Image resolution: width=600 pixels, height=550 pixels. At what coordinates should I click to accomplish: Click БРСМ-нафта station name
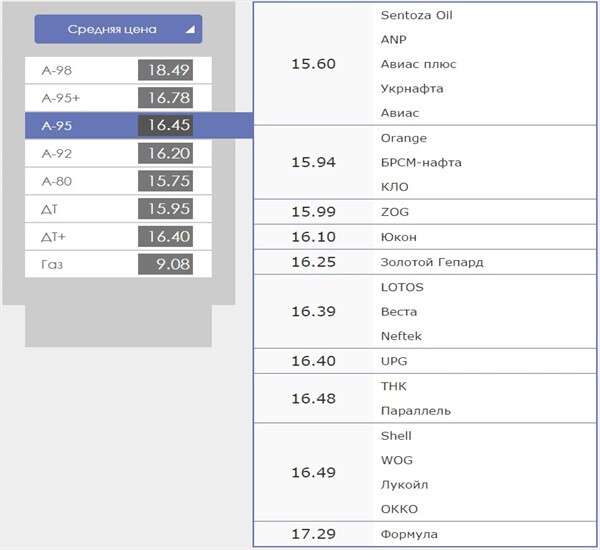tap(421, 163)
